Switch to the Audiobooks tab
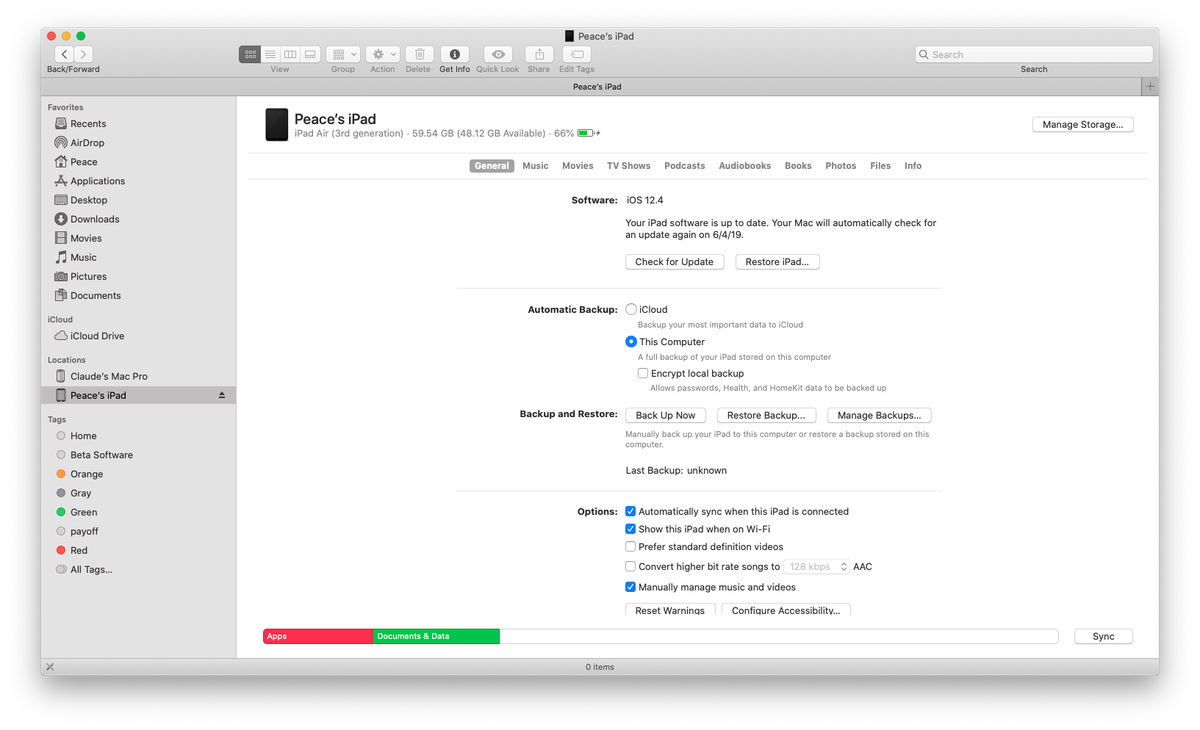Viewport: 1200px width, 730px height. (745, 166)
